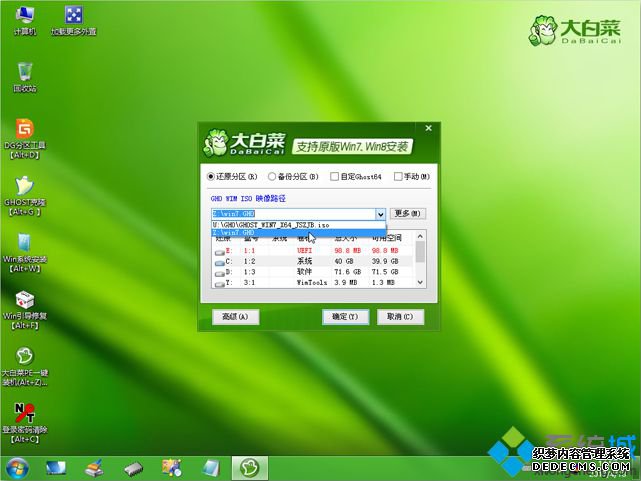Select the 备份分区 (B) radio option
This screenshot has height=481, width=641.
tap(293, 177)
